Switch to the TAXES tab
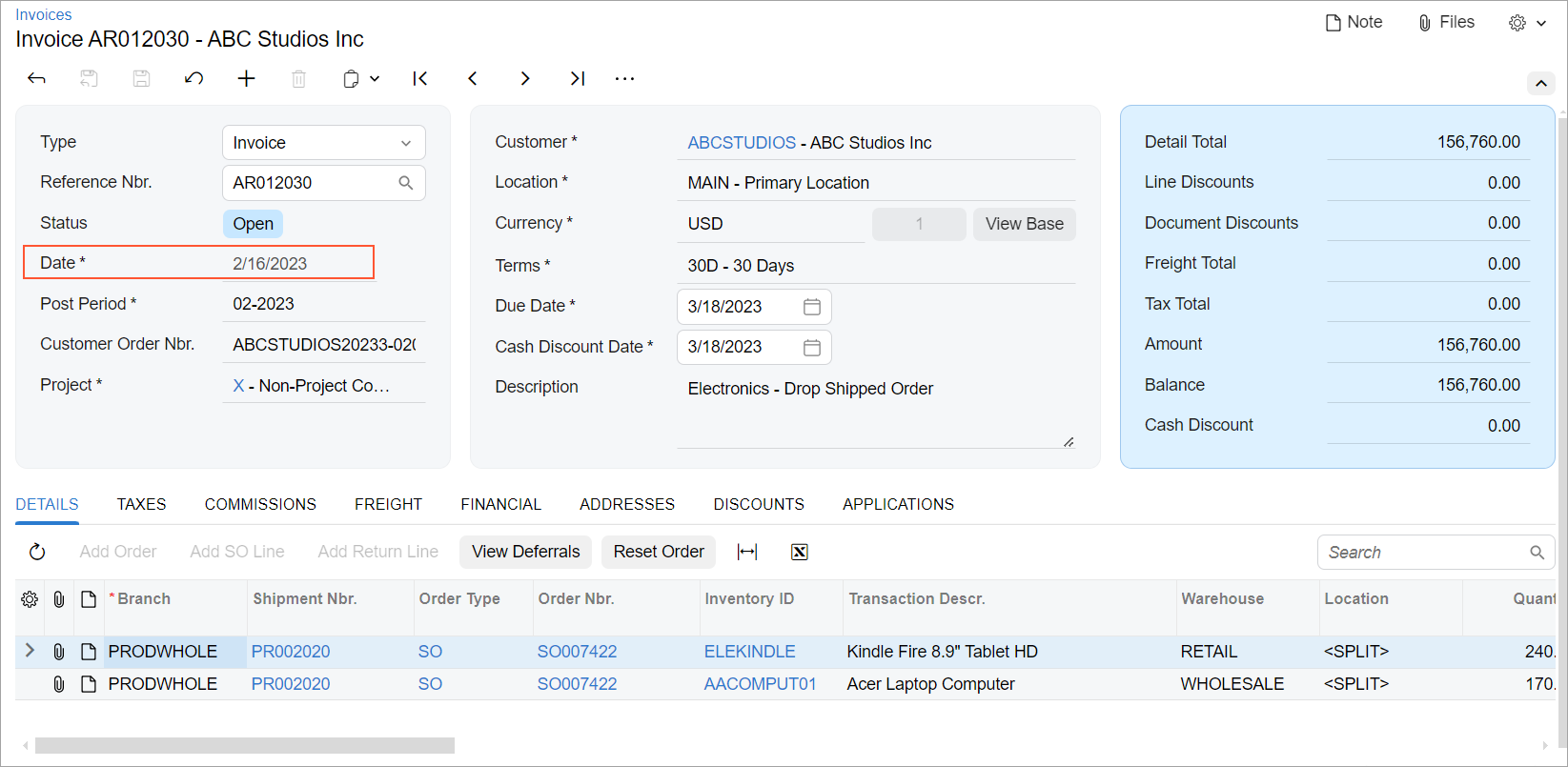The image size is (1568, 767). [x=141, y=504]
